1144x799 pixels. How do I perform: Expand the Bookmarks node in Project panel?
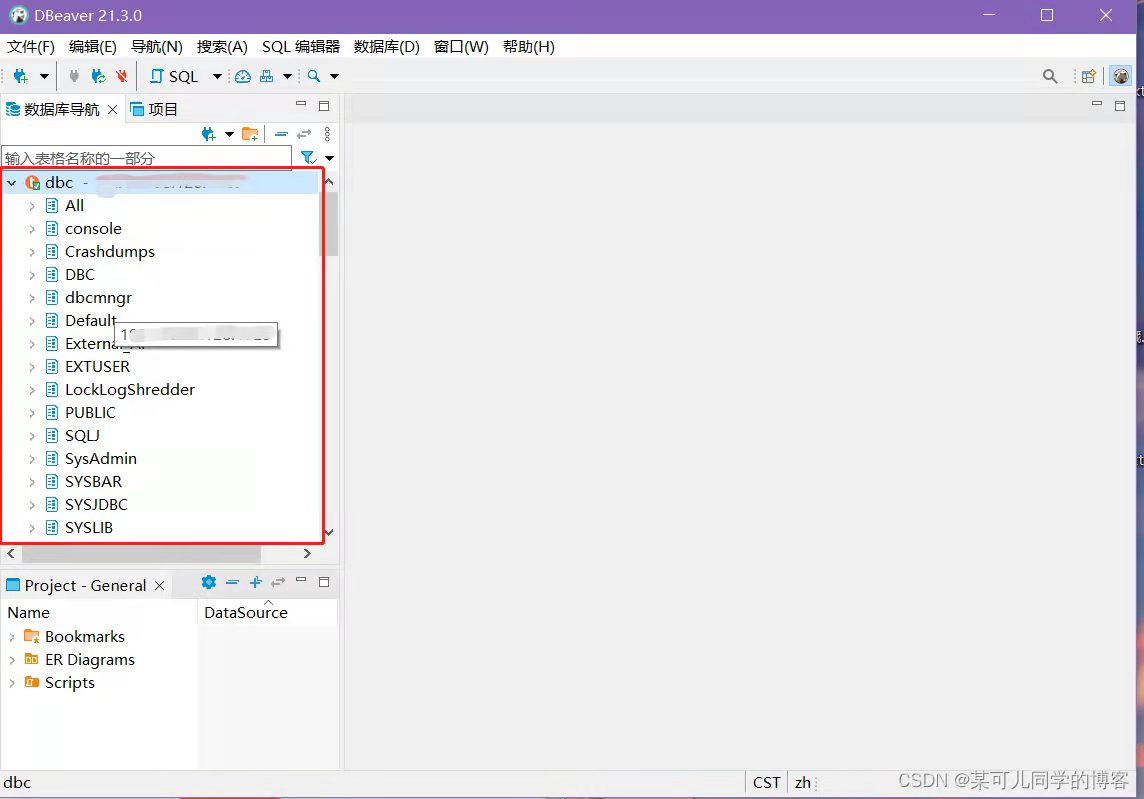coord(13,636)
